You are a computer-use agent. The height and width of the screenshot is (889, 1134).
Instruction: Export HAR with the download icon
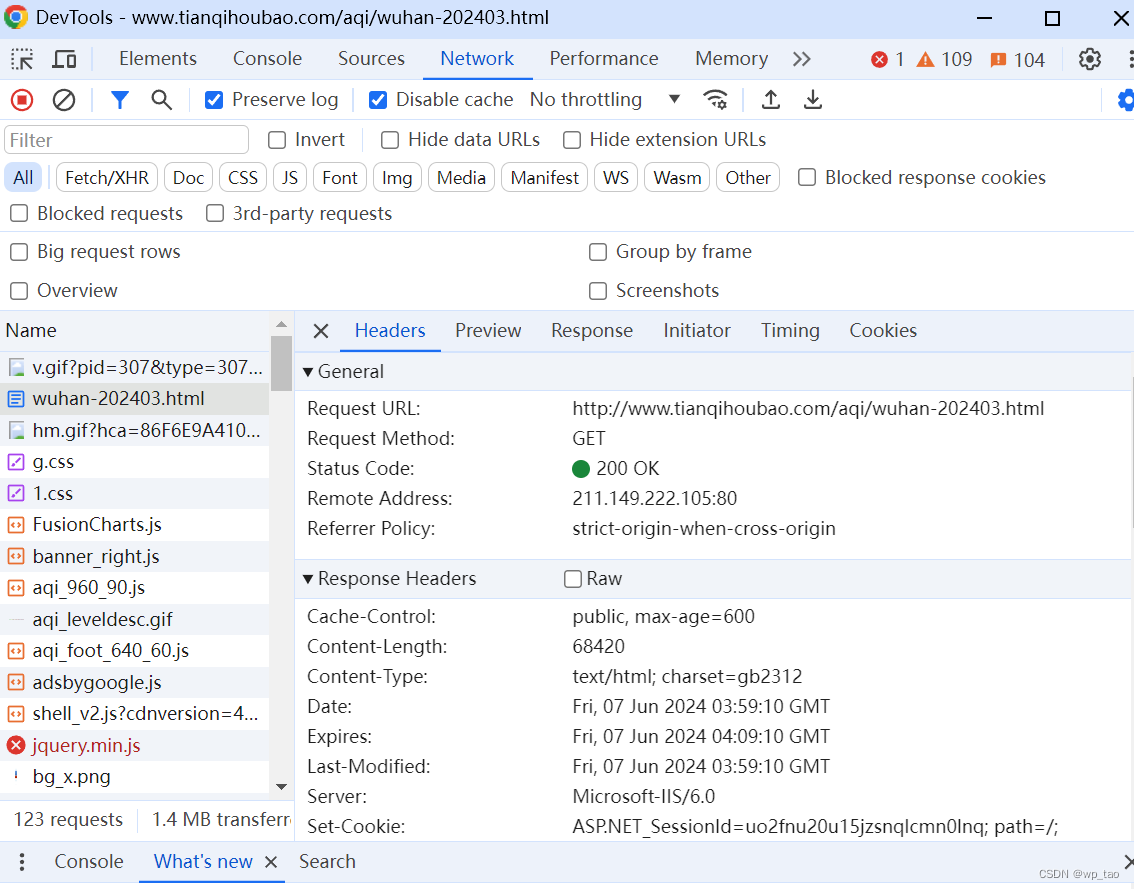[x=813, y=100]
